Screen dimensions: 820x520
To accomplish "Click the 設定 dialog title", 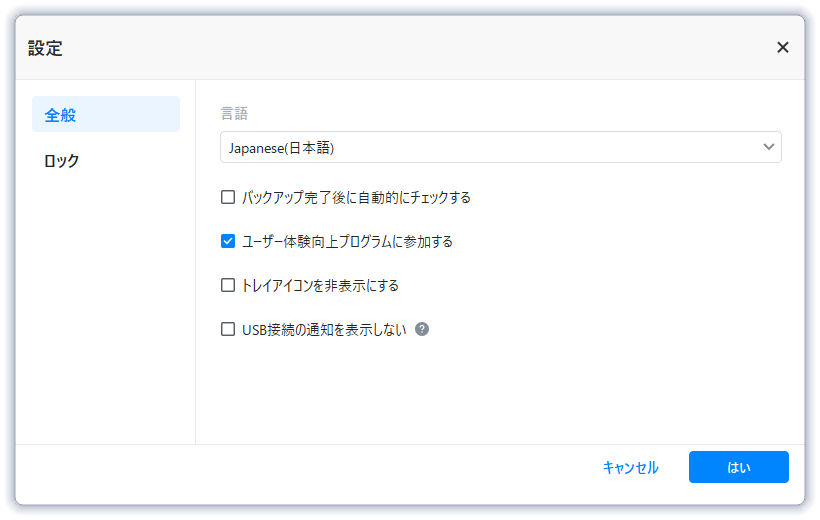I will click(x=45, y=48).
